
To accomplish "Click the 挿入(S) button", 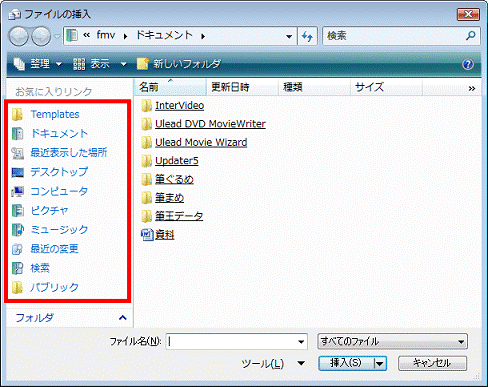I will click(x=346, y=363).
